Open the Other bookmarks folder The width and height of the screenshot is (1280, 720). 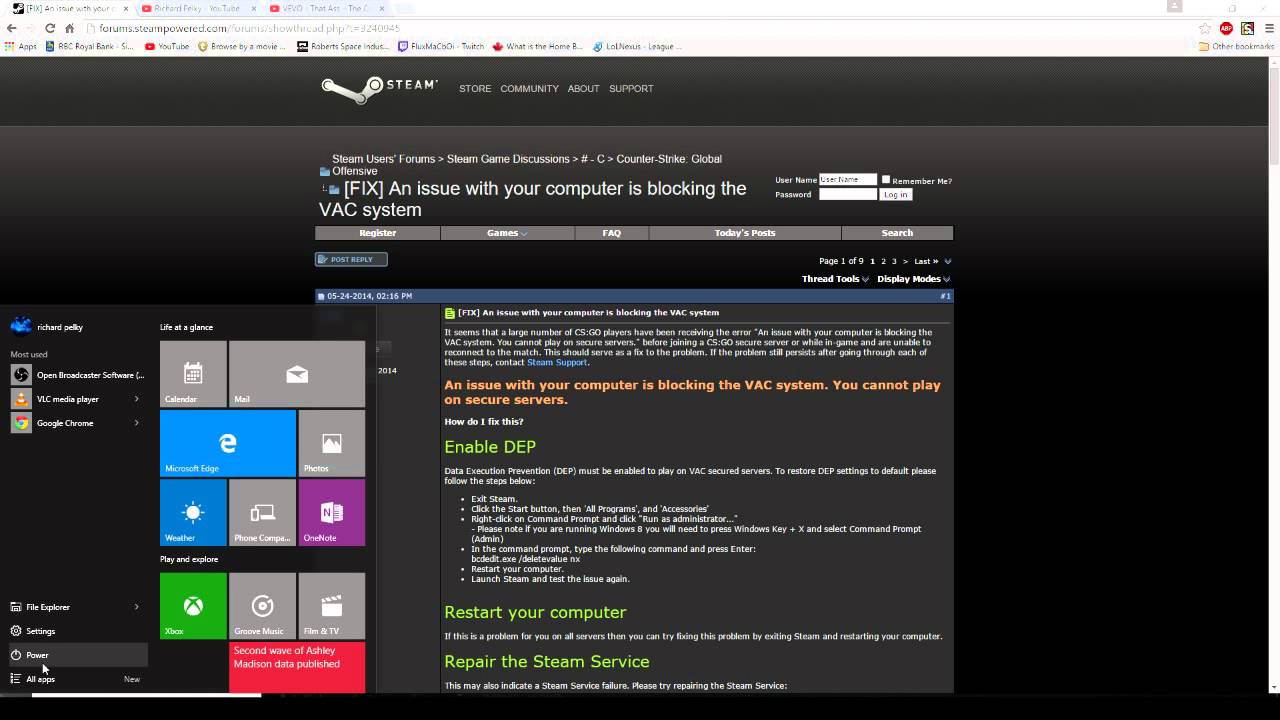tap(1236, 46)
